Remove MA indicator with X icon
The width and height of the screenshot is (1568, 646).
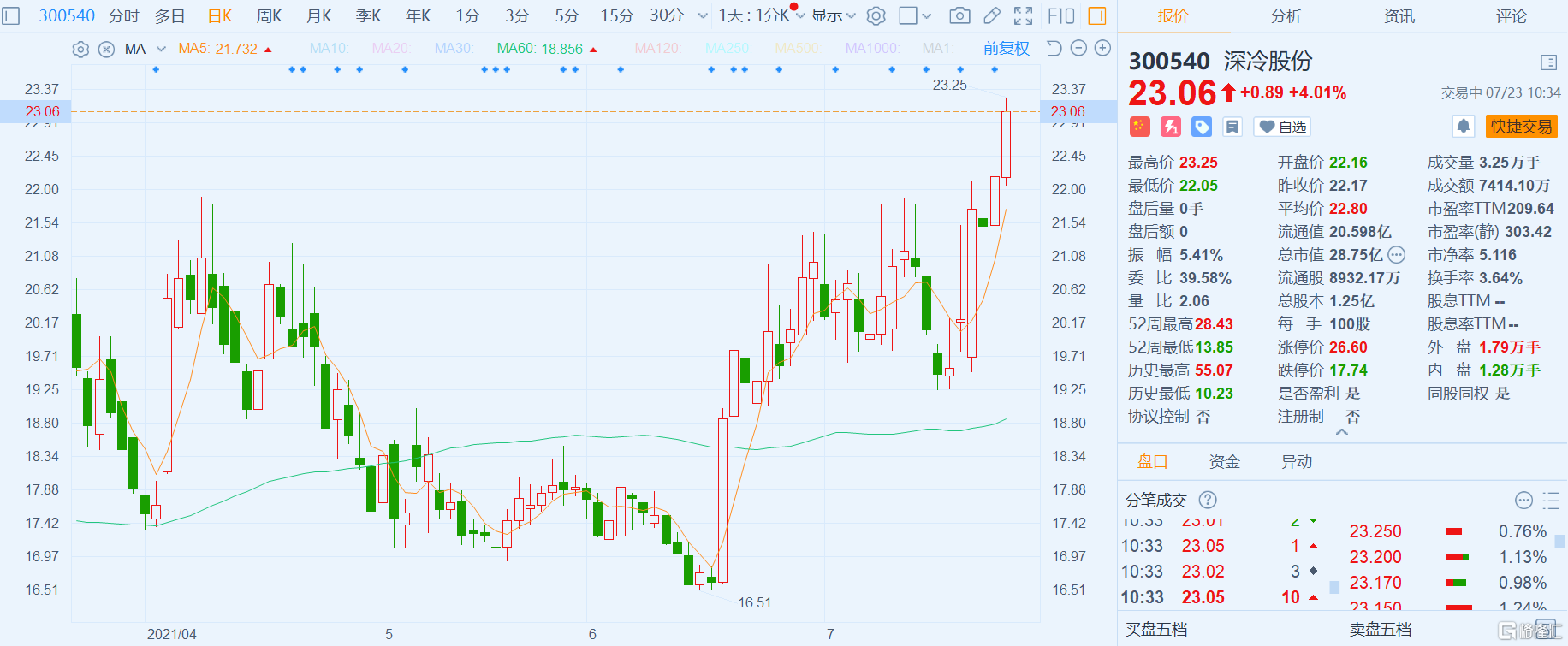tap(106, 49)
